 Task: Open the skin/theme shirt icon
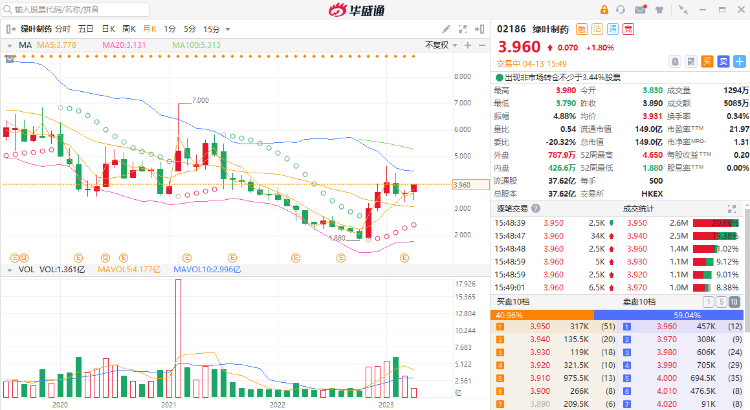point(660,10)
